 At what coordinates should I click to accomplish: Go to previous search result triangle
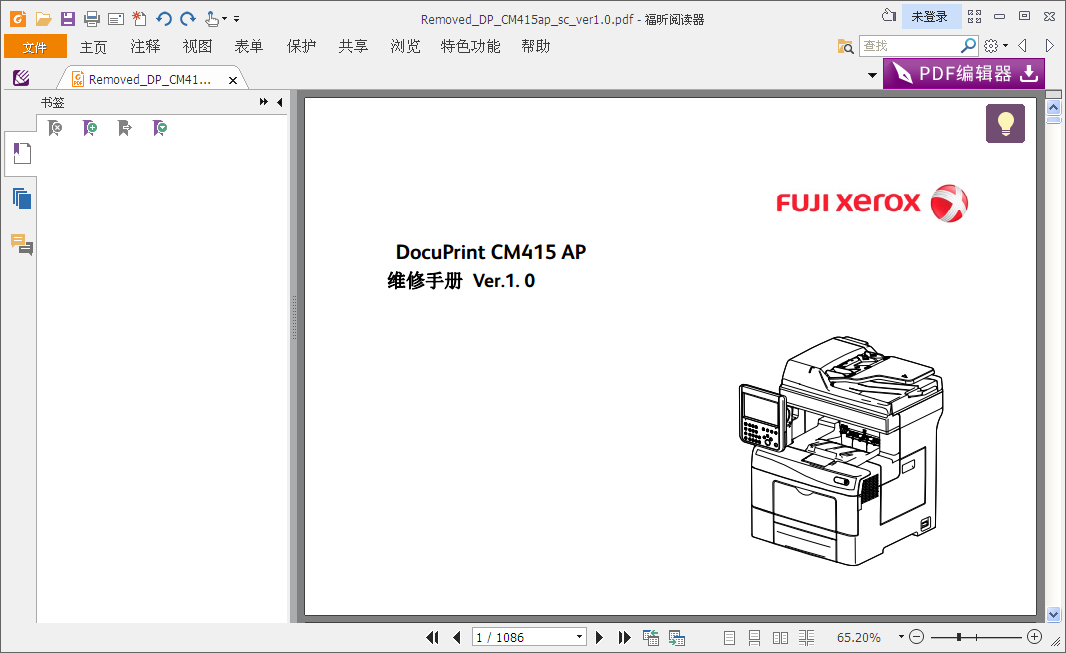pos(1022,46)
